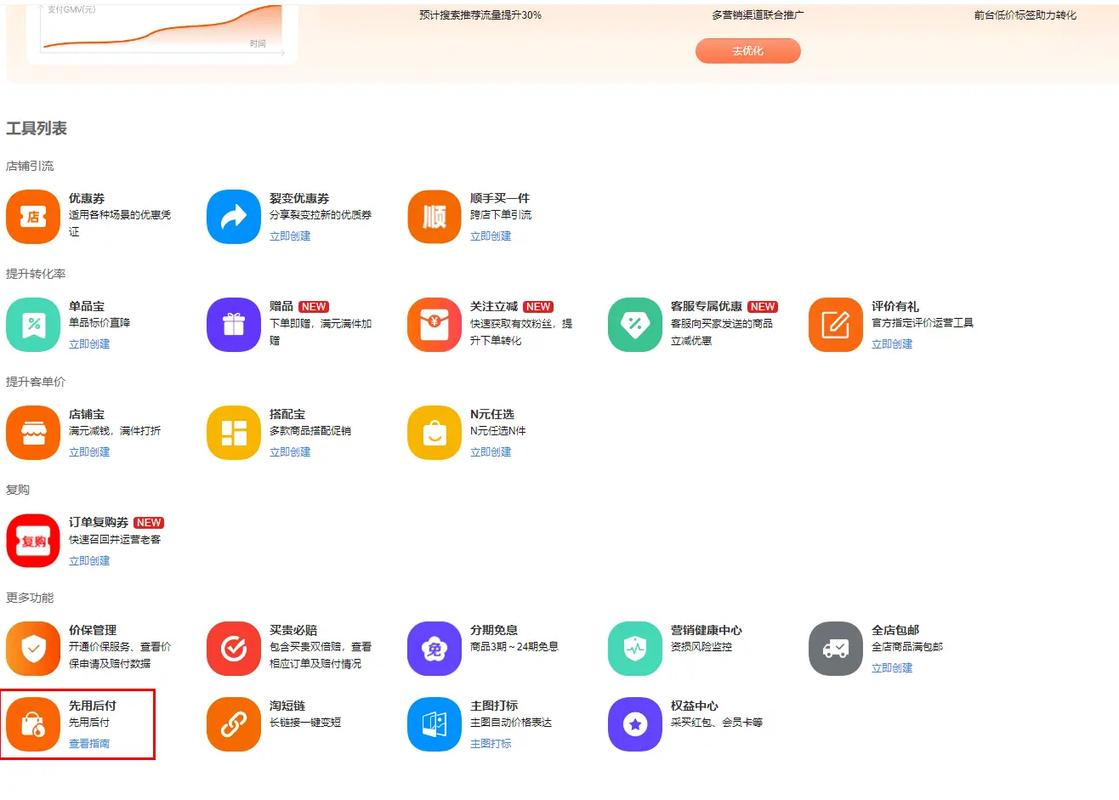Image resolution: width=1119 pixels, height=800 pixels.
Task: Click the 淘短链 title text
Action: point(287,706)
